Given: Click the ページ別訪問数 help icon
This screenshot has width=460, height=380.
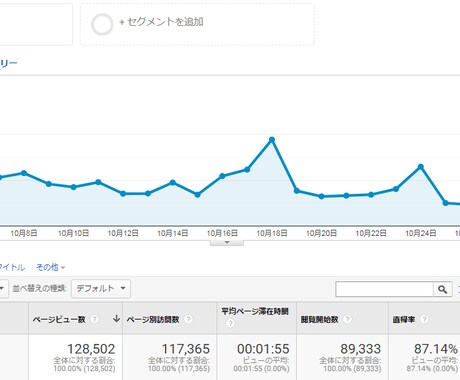Looking at the screenshot, I should [188, 319].
